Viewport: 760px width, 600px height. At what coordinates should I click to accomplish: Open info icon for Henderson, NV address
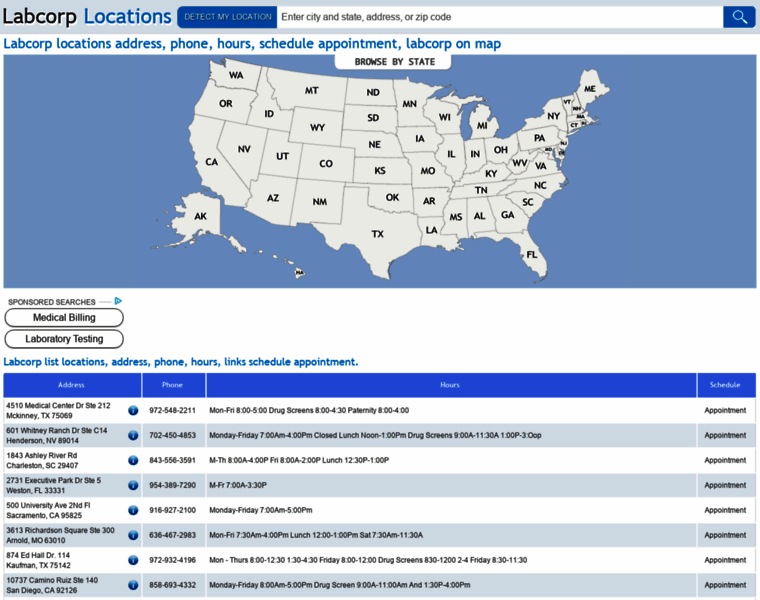[x=133, y=435]
